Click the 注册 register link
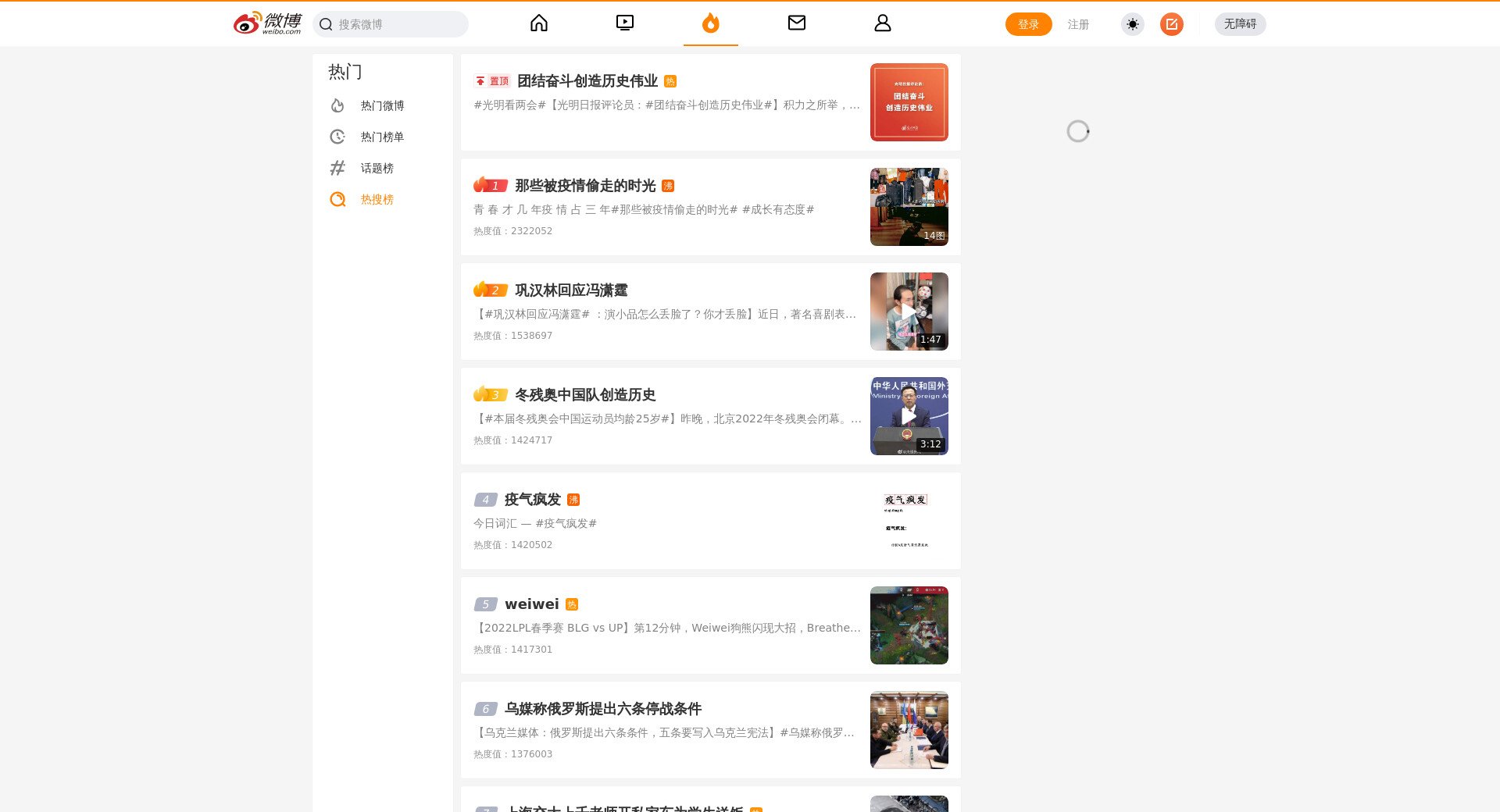 [1078, 24]
